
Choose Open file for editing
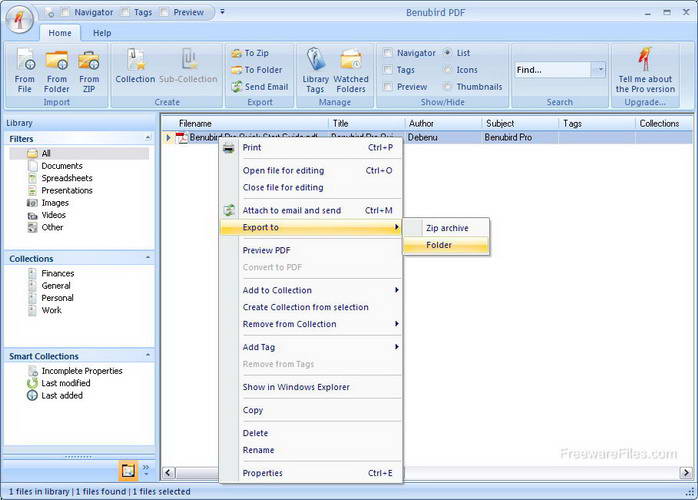tap(312, 171)
